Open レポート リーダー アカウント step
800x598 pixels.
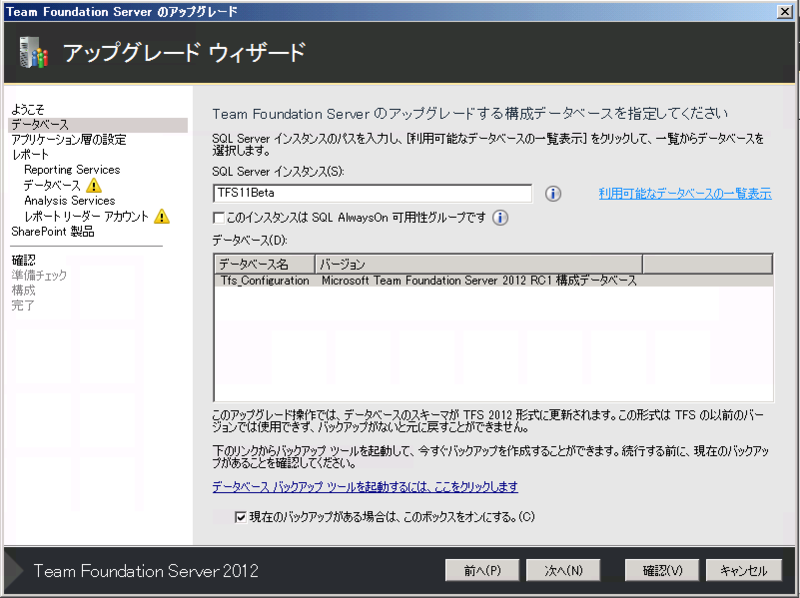coord(86,216)
